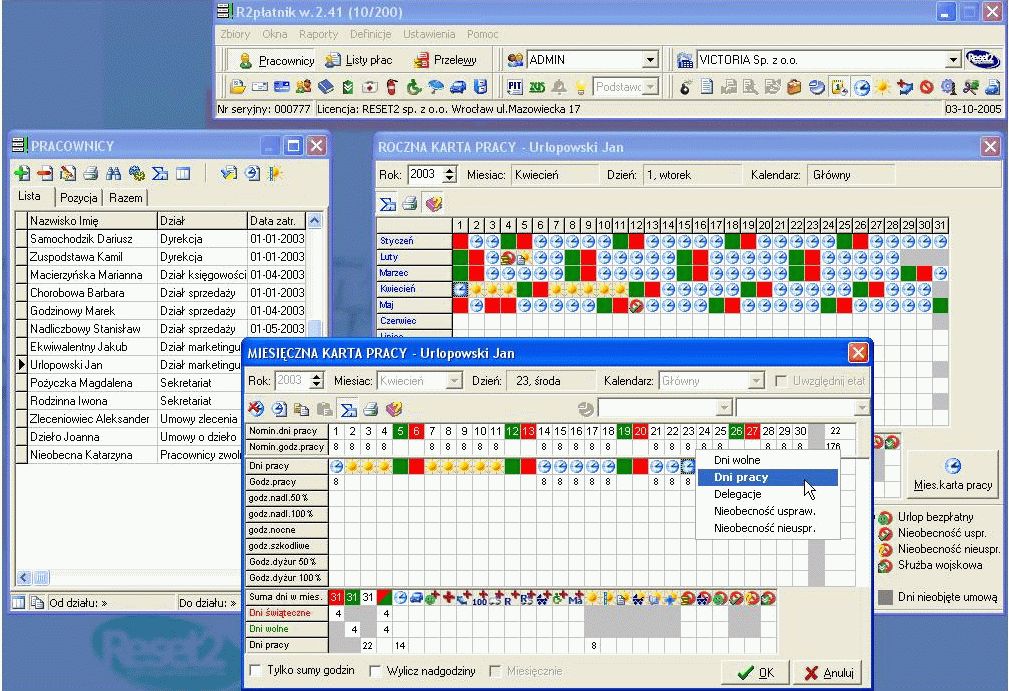Delete an employee with the red minus icon
Screen dimensions: 1009x691
coord(45,173)
